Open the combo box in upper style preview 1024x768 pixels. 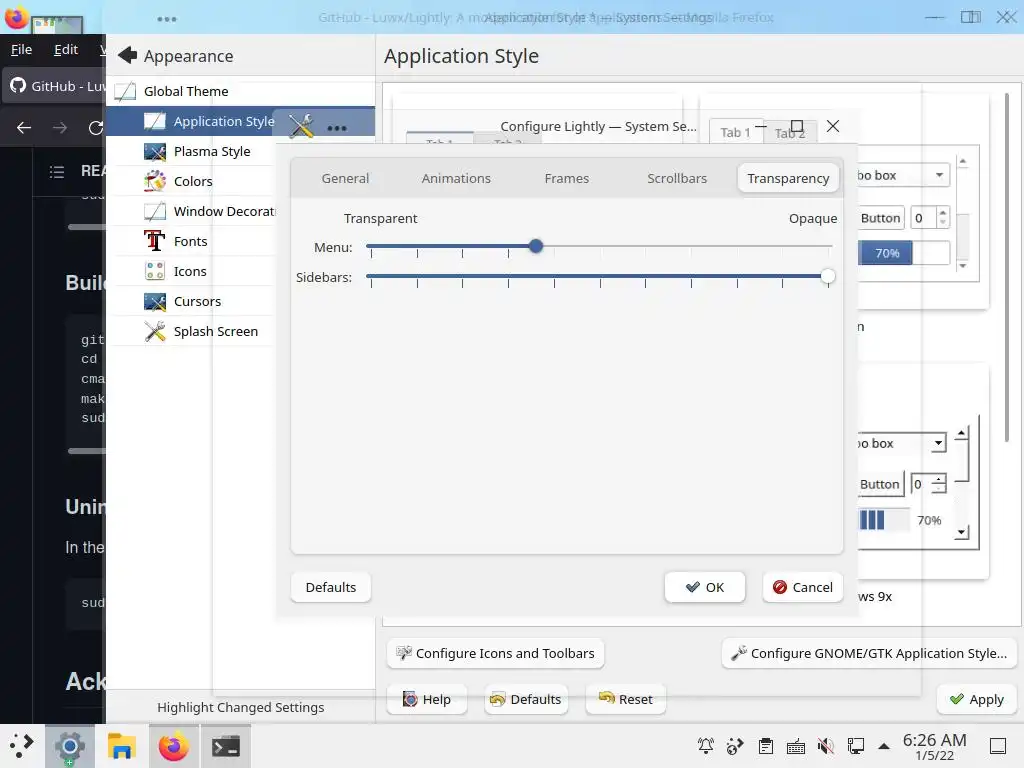[903, 175]
